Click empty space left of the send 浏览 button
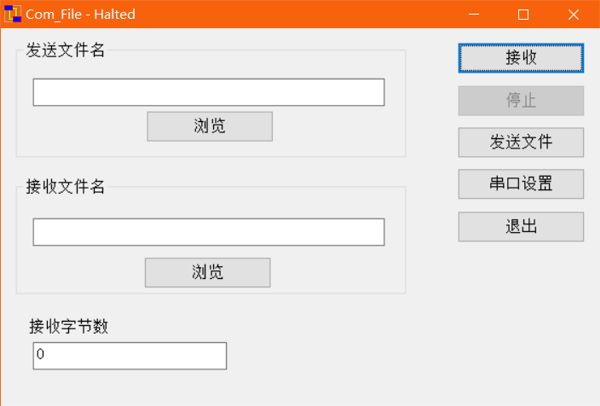The image size is (600, 406). (85, 127)
